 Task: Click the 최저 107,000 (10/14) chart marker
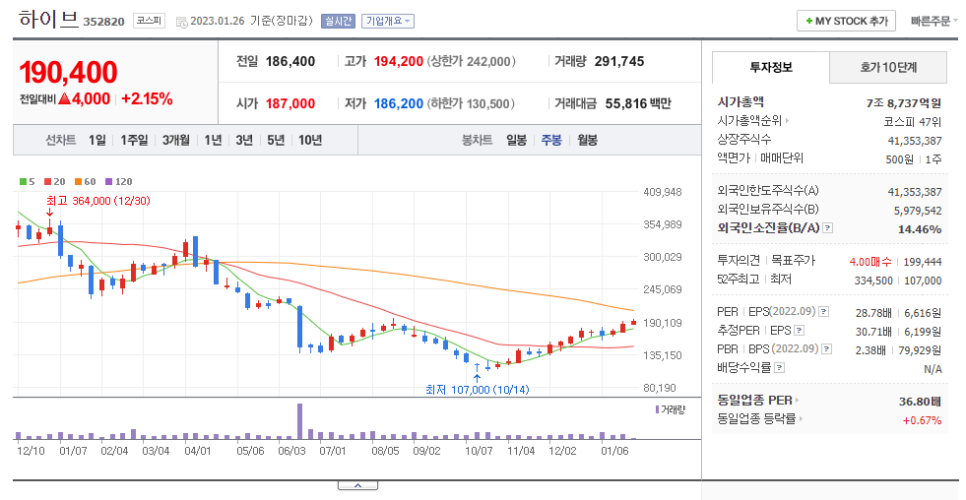pos(477,390)
